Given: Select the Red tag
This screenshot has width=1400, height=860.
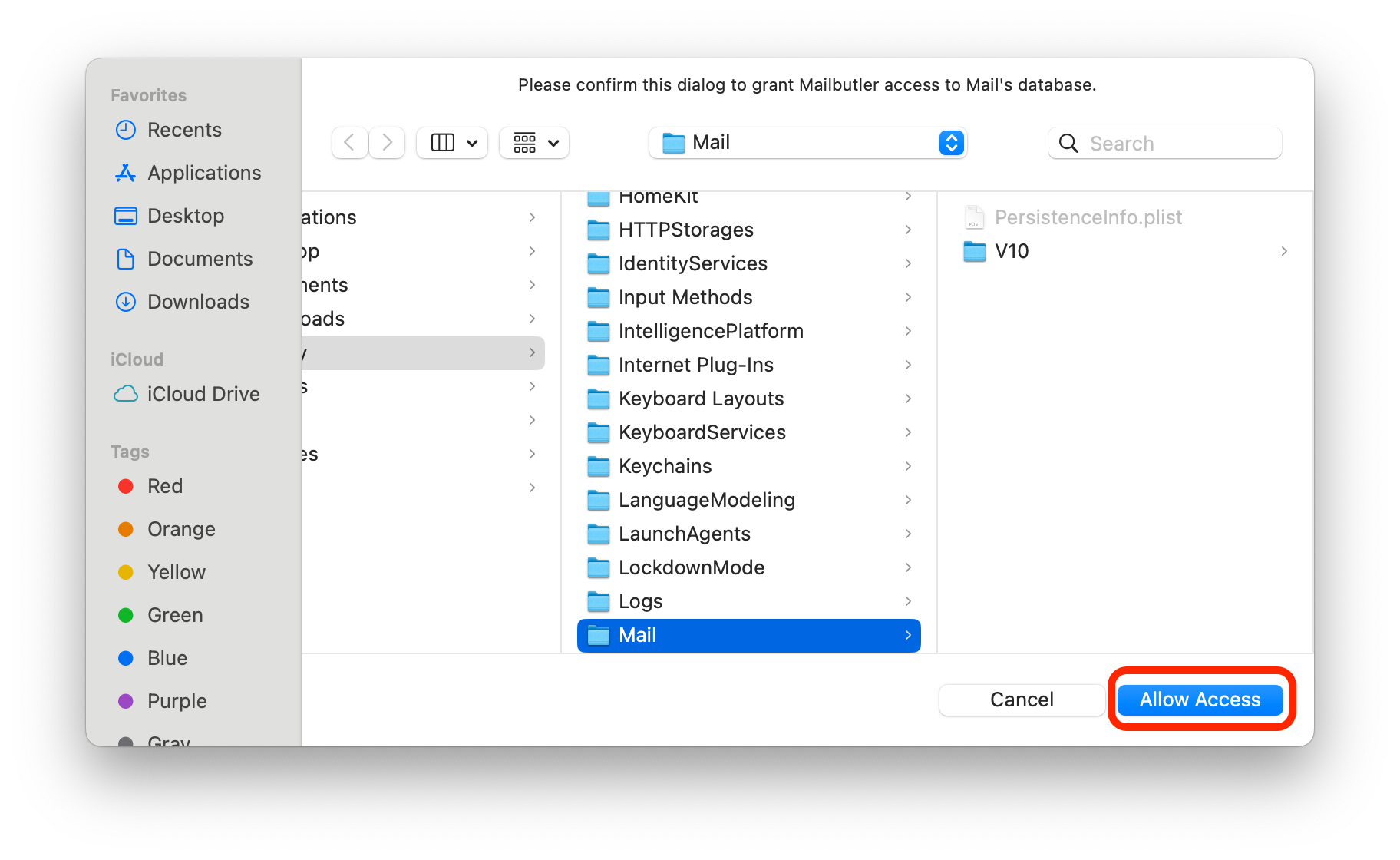Looking at the screenshot, I should coord(150,486).
